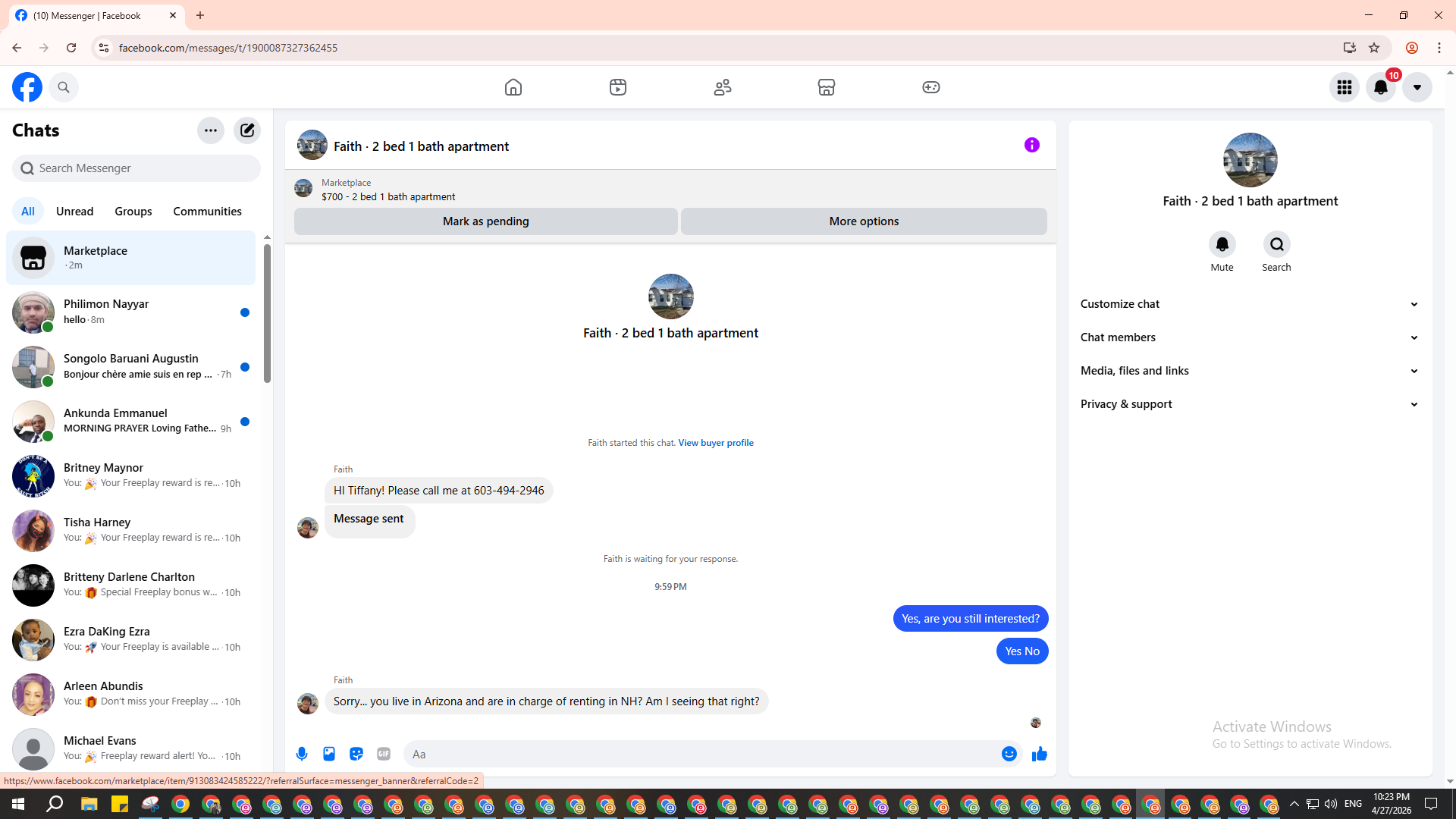This screenshot has width=1456, height=819.
Task: Open the Chrome profile icon
Action: [x=1412, y=48]
